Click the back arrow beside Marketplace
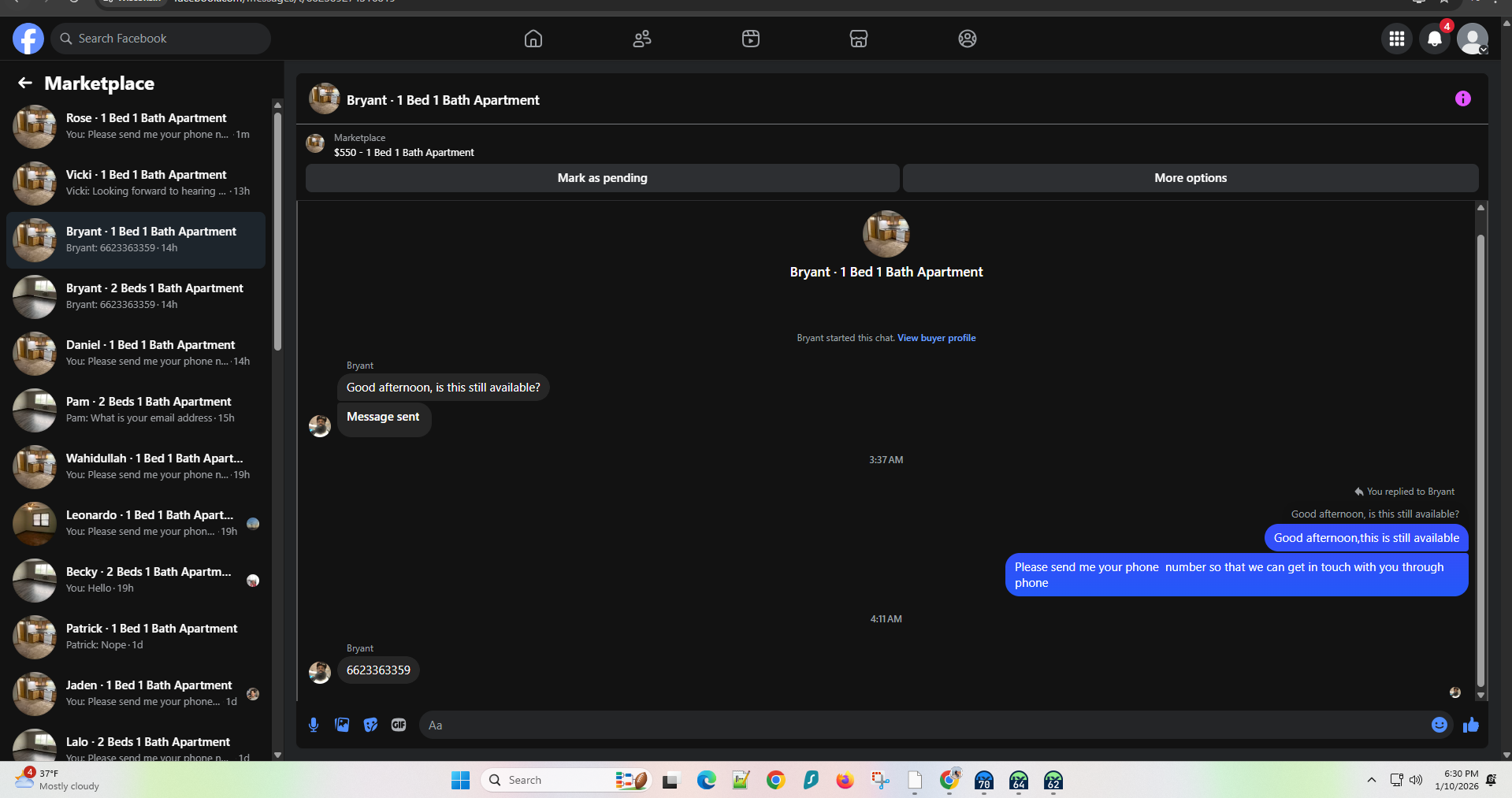The width and height of the screenshot is (1512, 798). click(25, 83)
